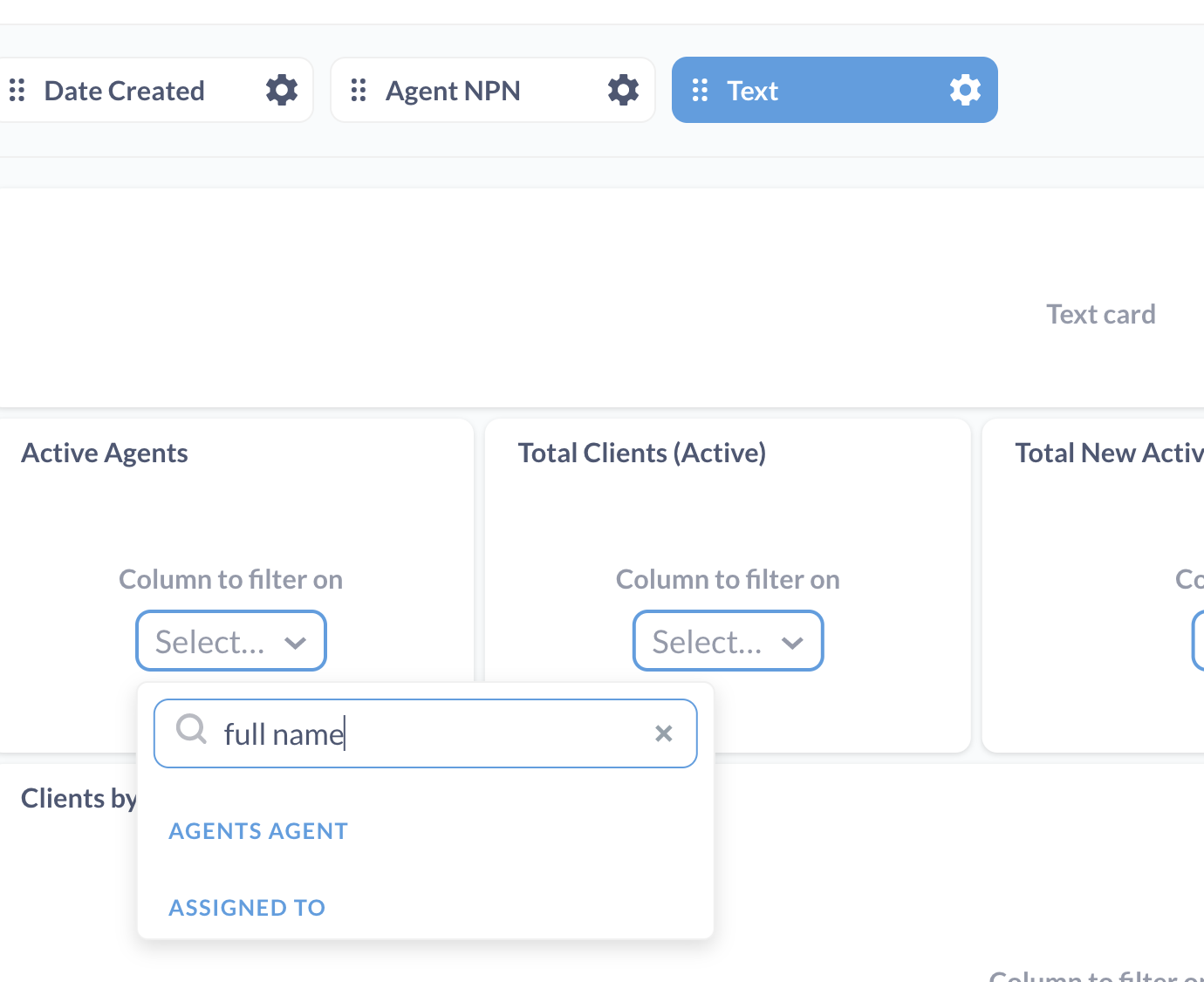Select the Text filter widget
Viewport: 1204px width, 982px height.
[x=835, y=90]
